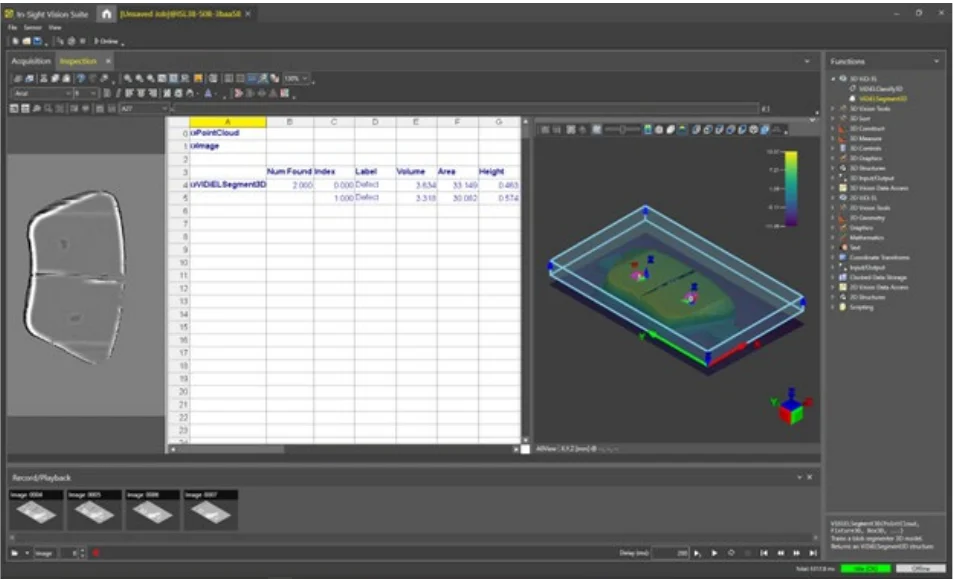Viewport: 954px width, 580px height.
Task: Click the 3D axis orientation cube
Action: click(791, 406)
